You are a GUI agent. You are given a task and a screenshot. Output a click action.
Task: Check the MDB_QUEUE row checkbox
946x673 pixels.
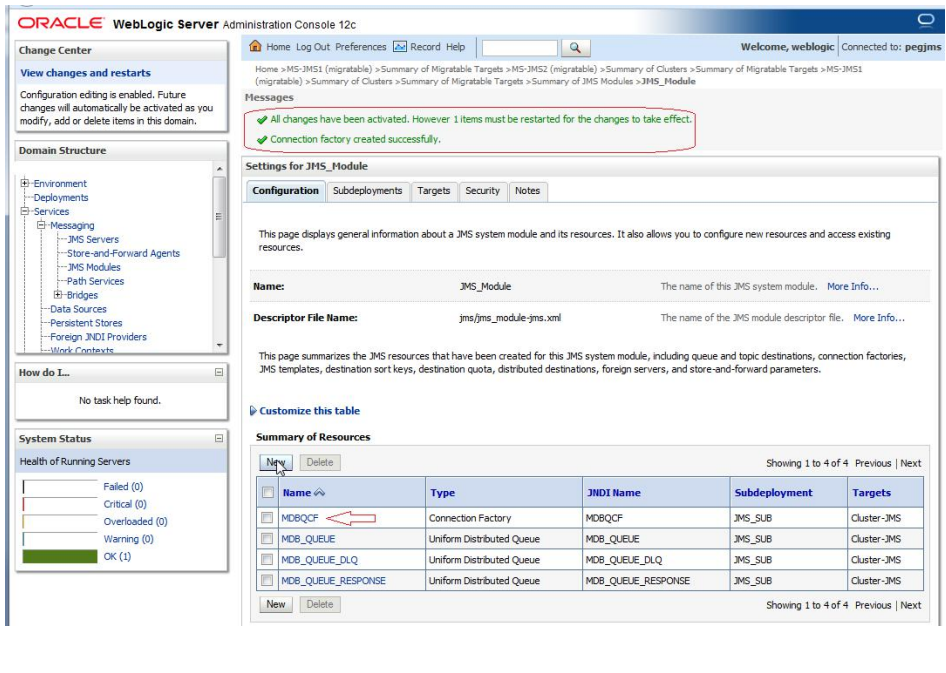(267, 539)
